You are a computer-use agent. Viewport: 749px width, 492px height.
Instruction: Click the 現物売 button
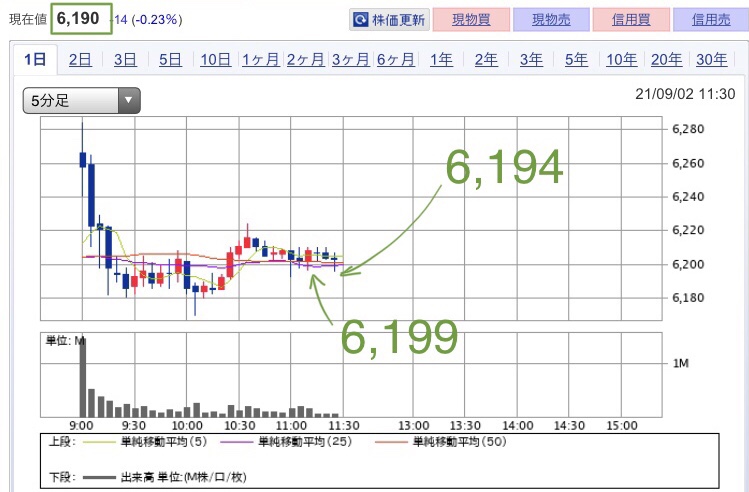click(551, 20)
